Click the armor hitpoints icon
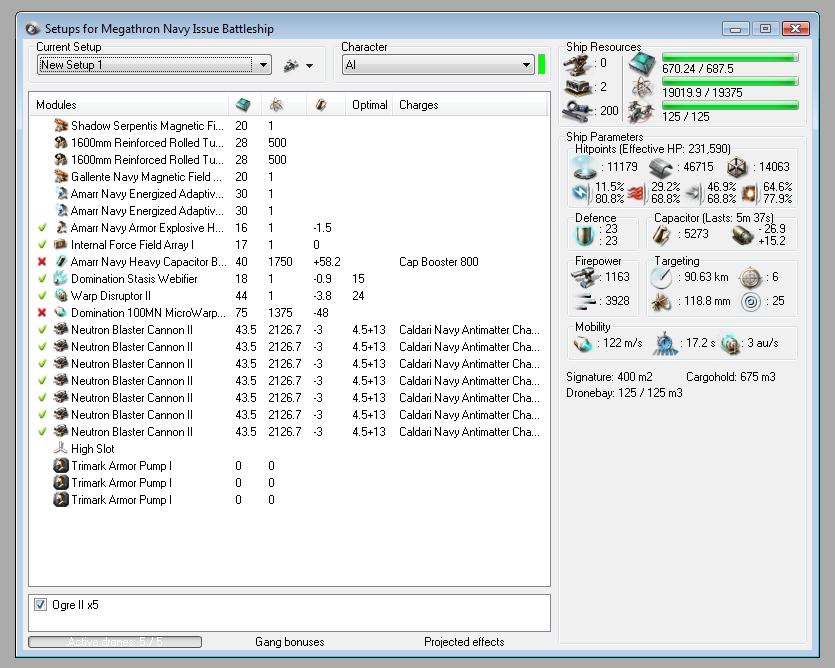 coord(660,167)
